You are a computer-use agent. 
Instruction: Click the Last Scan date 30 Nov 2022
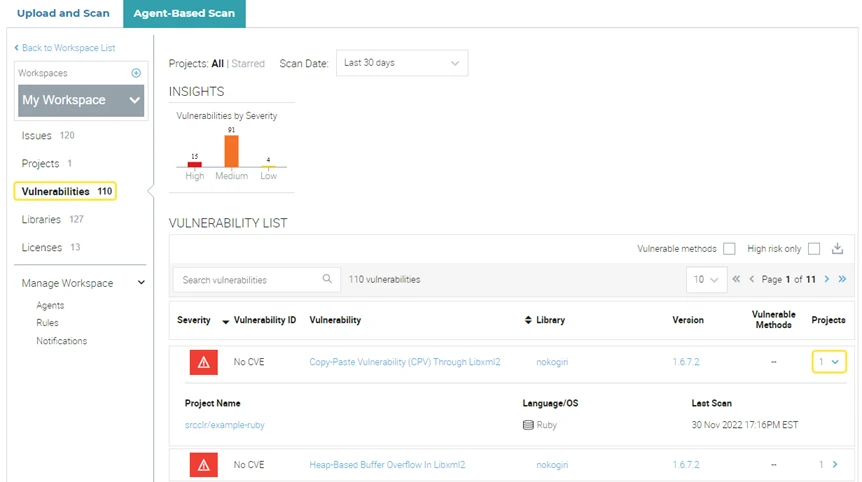click(x=744, y=425)
